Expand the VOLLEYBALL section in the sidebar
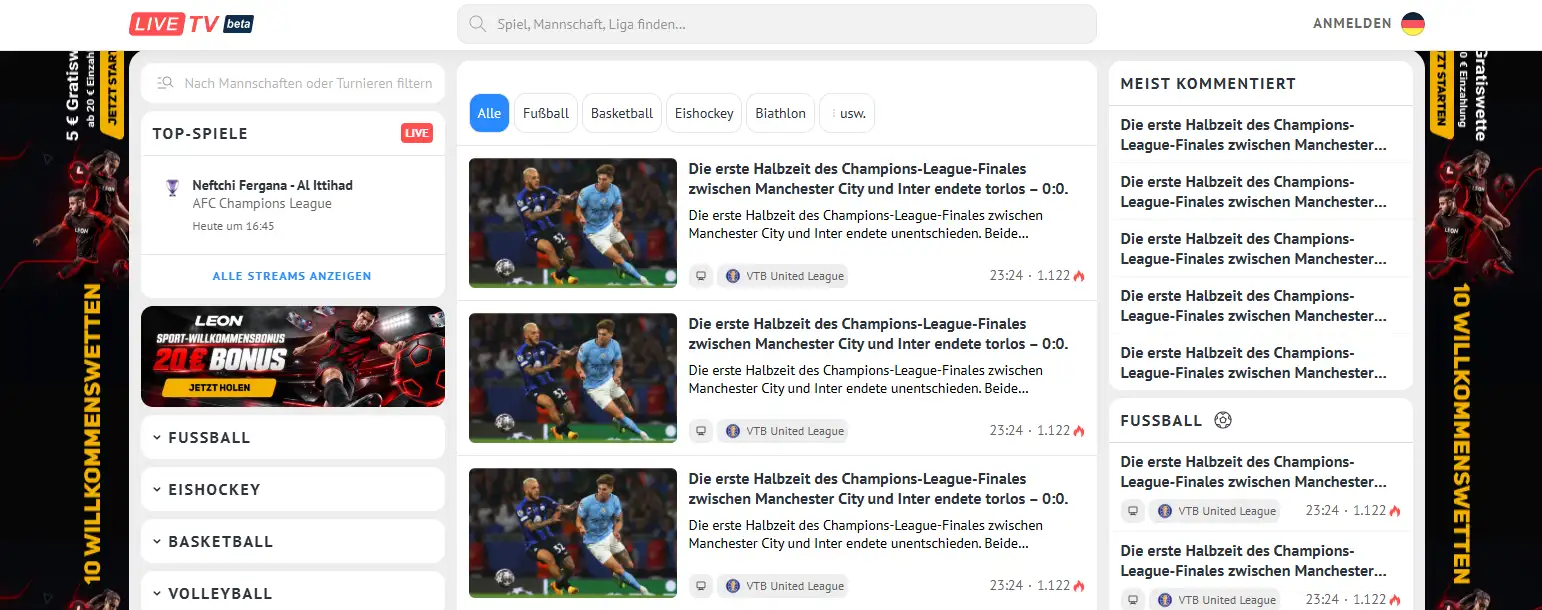 point(293,593)
